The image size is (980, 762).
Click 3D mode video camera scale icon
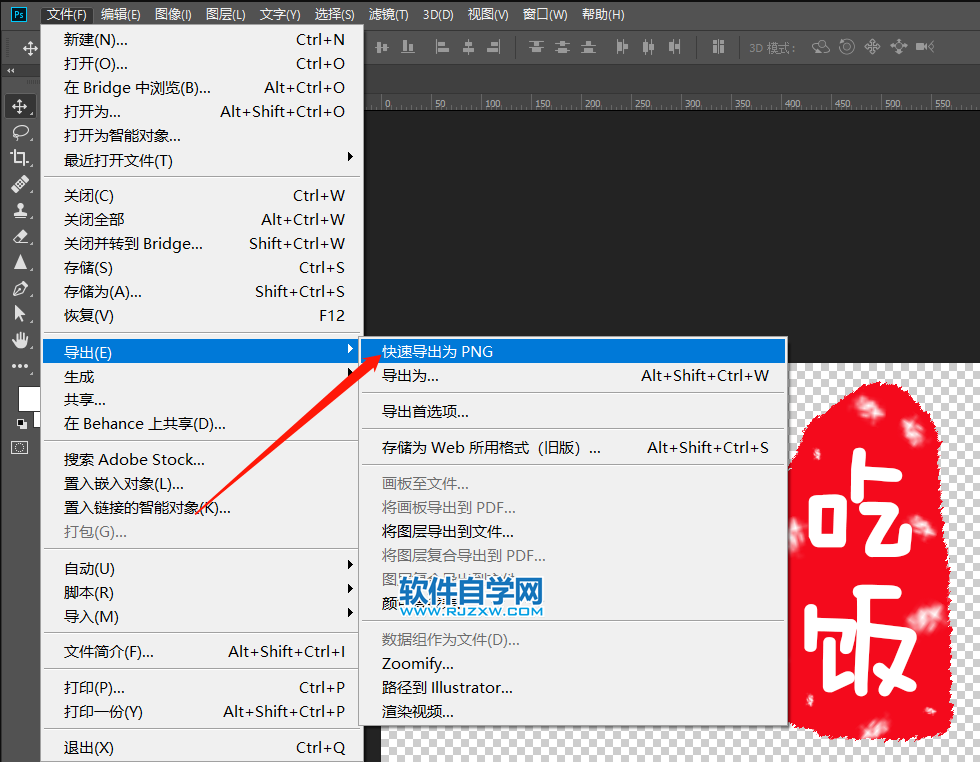click(925, 47)
